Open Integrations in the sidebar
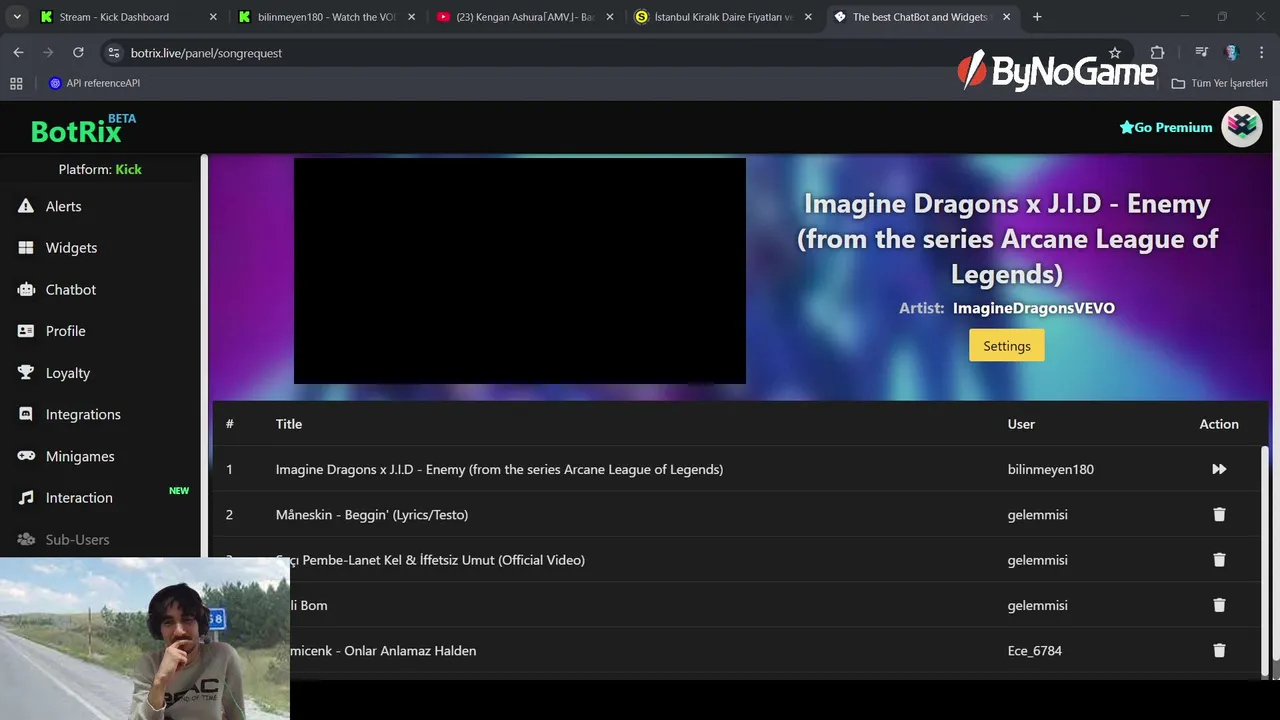1280x720 pixels. pyautogui.click(x=83, y=414)
